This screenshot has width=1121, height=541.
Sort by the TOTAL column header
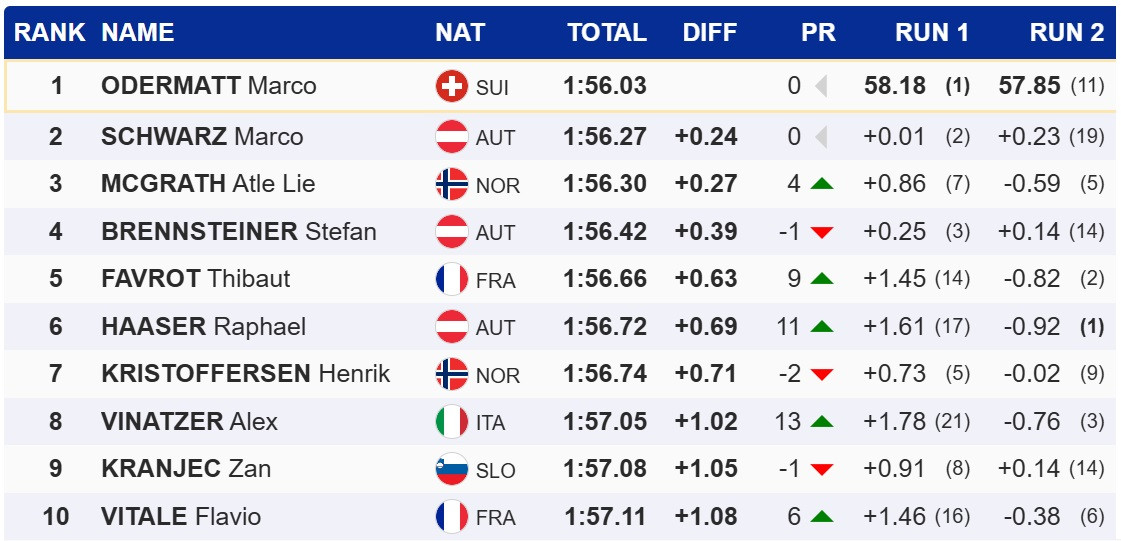607,33
